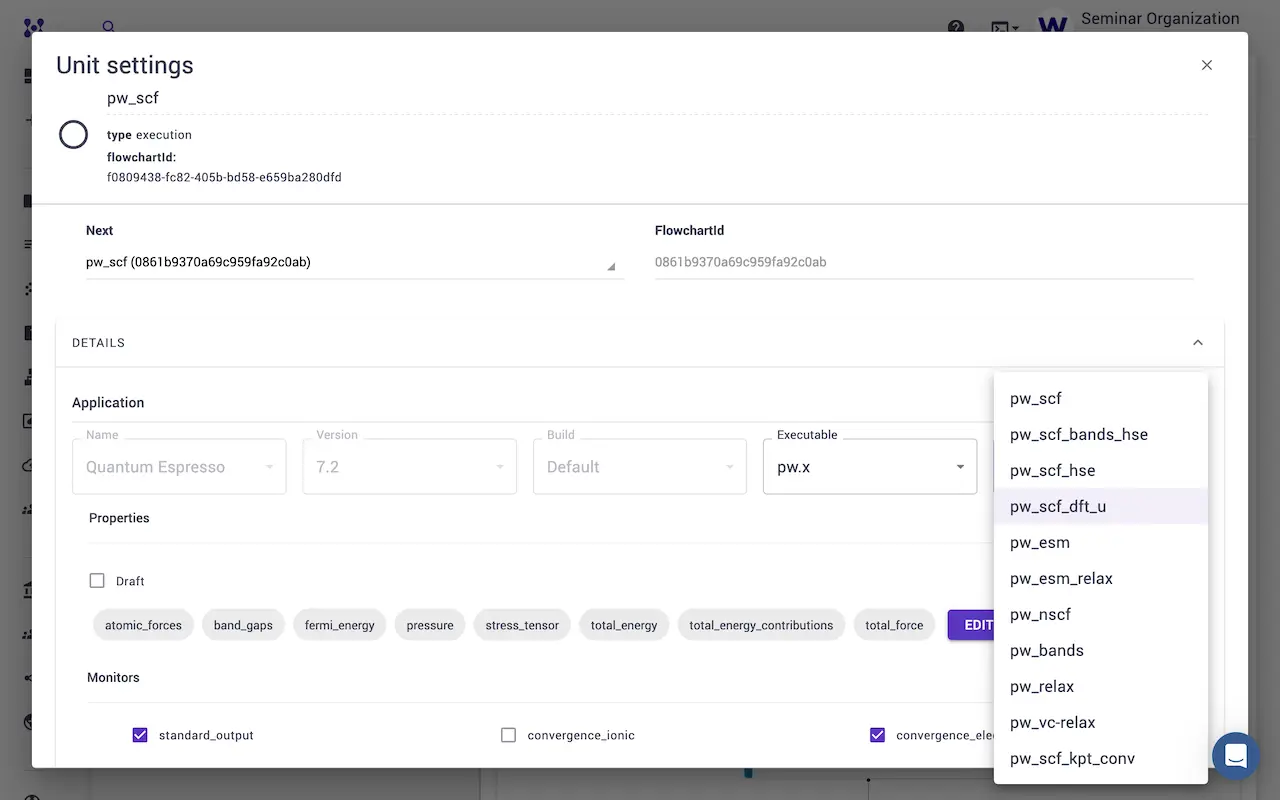Open the Executable pw.x dropdown
The width and height of the screenshot is (1280, 800).
[869, 467]
